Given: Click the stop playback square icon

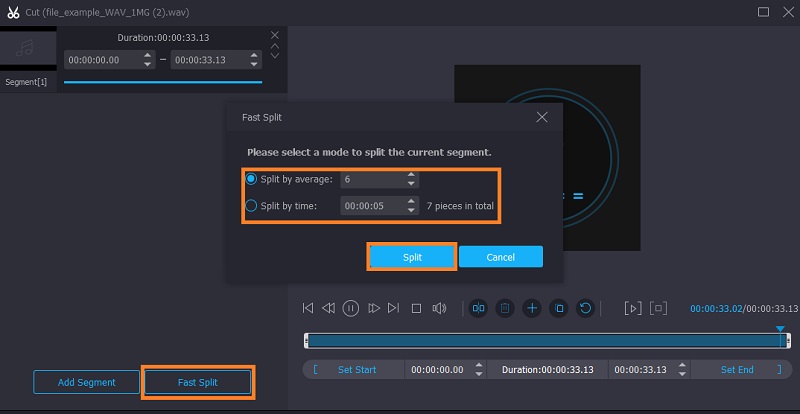Looking at the screenshot, I should click(x=416, y=308).
